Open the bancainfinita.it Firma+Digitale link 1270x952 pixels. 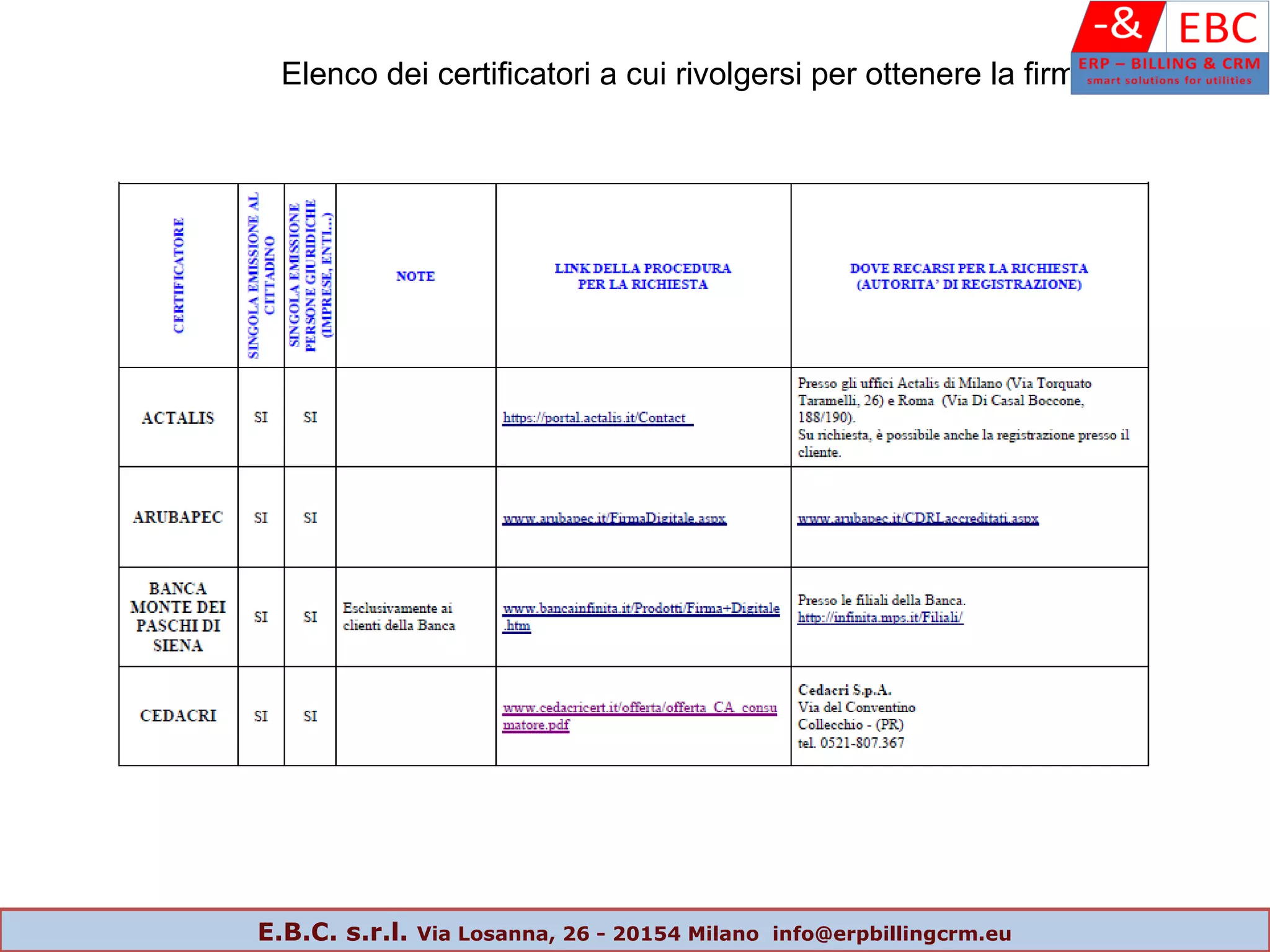tap(641, 617)
